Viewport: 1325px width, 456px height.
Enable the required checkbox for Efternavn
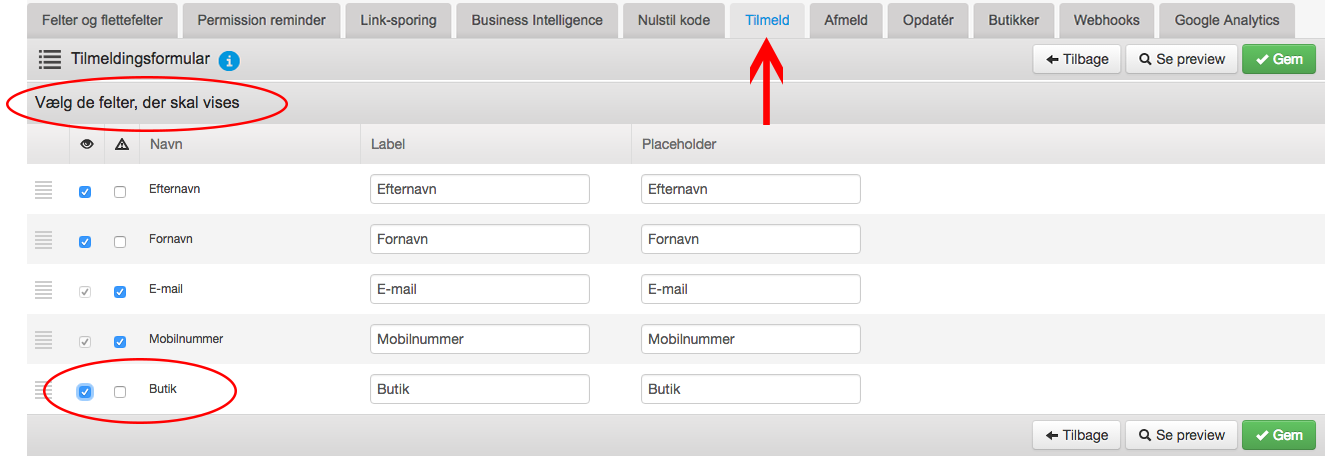pos(120,192)
